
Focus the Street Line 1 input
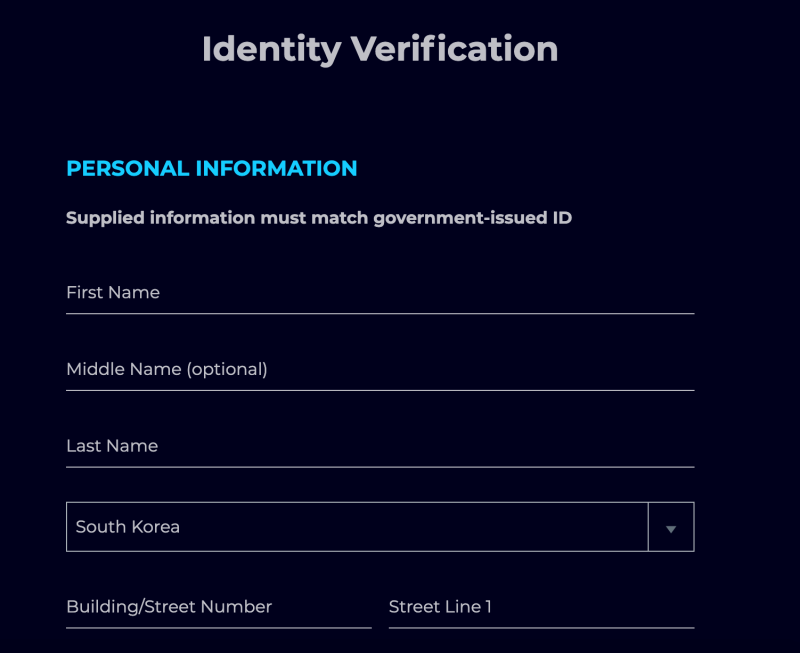pos(541,608)
